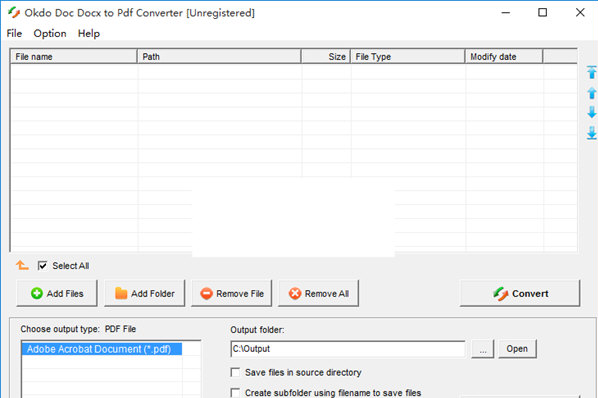
Task: Sort list by File name column header
Action: [73, 56]
